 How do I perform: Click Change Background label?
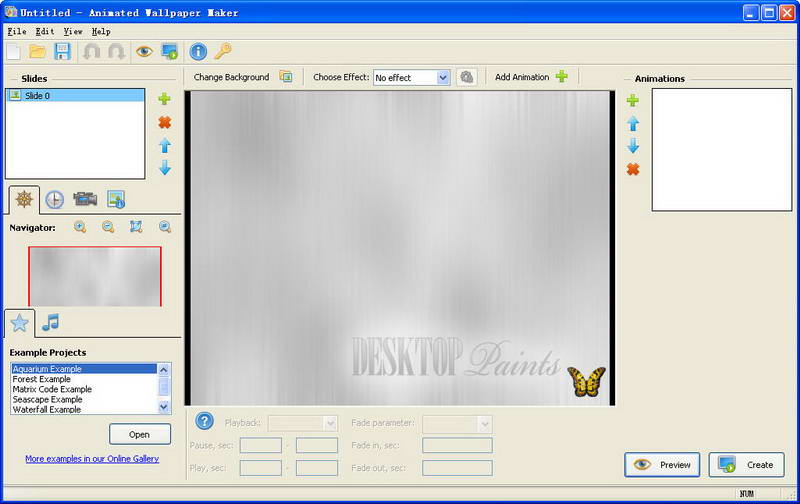pos(231,77)
